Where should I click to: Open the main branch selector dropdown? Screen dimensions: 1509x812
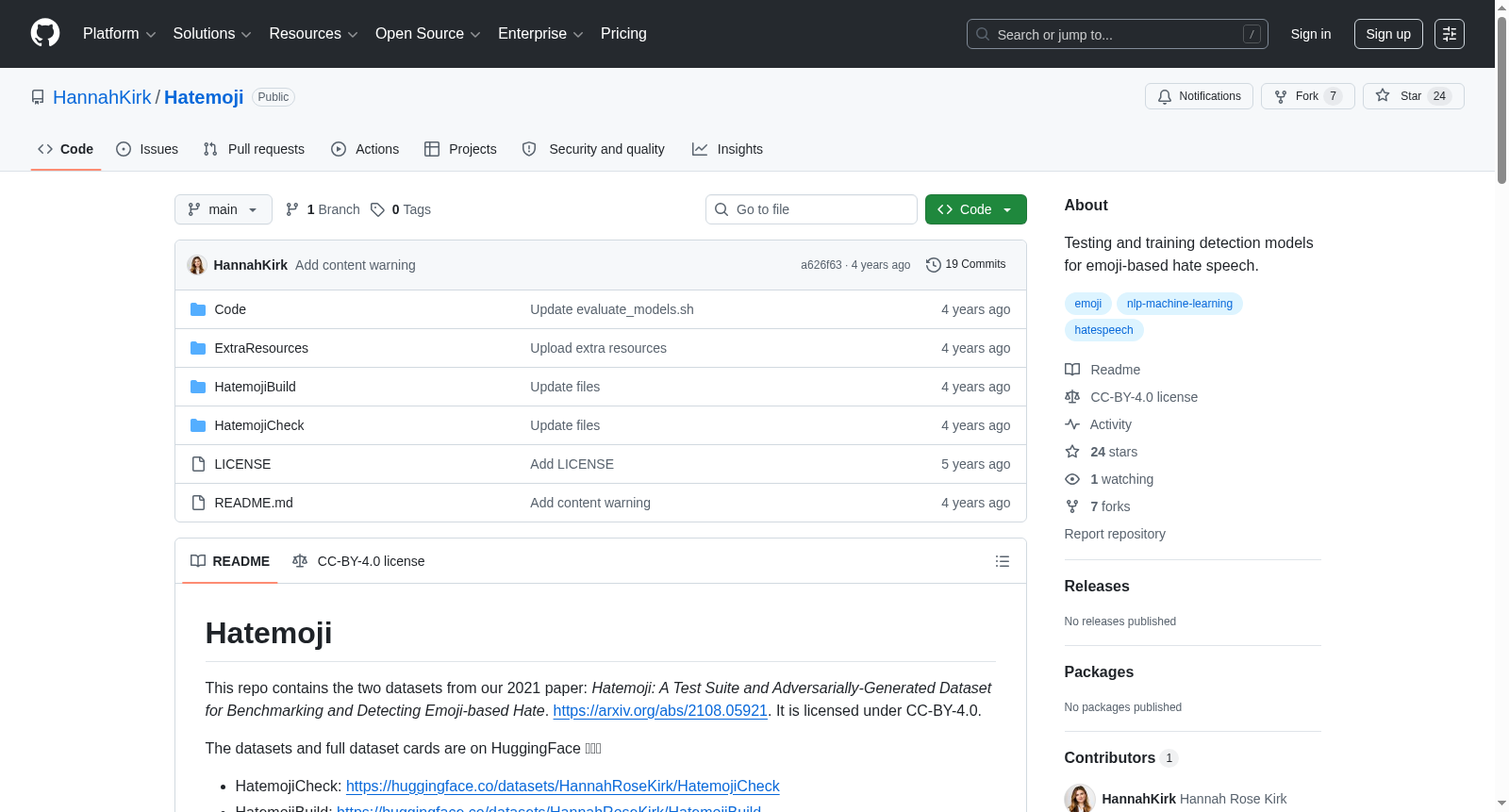(x=224, y=209)
